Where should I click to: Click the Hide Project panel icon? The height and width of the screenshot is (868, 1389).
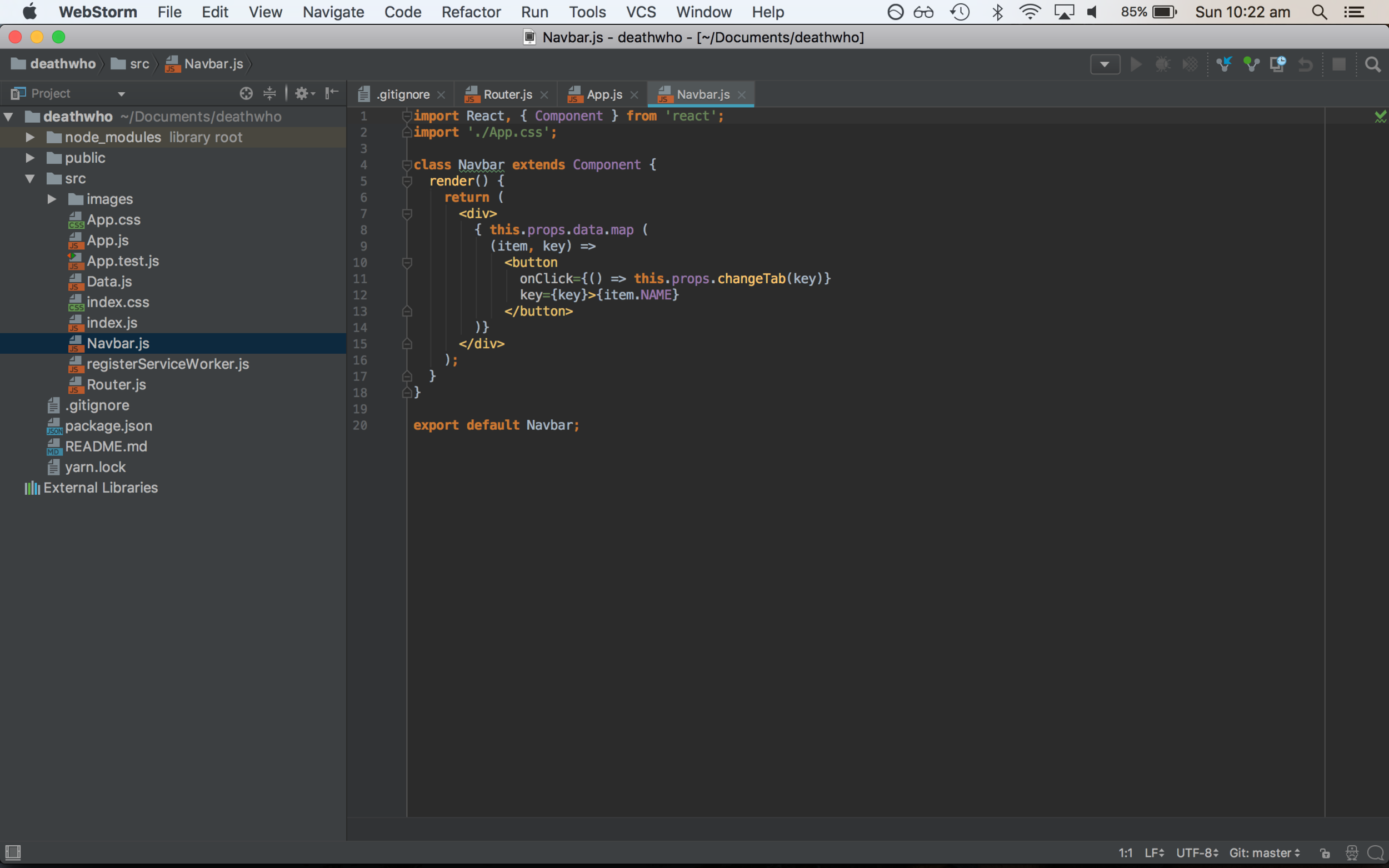point(332,93)
